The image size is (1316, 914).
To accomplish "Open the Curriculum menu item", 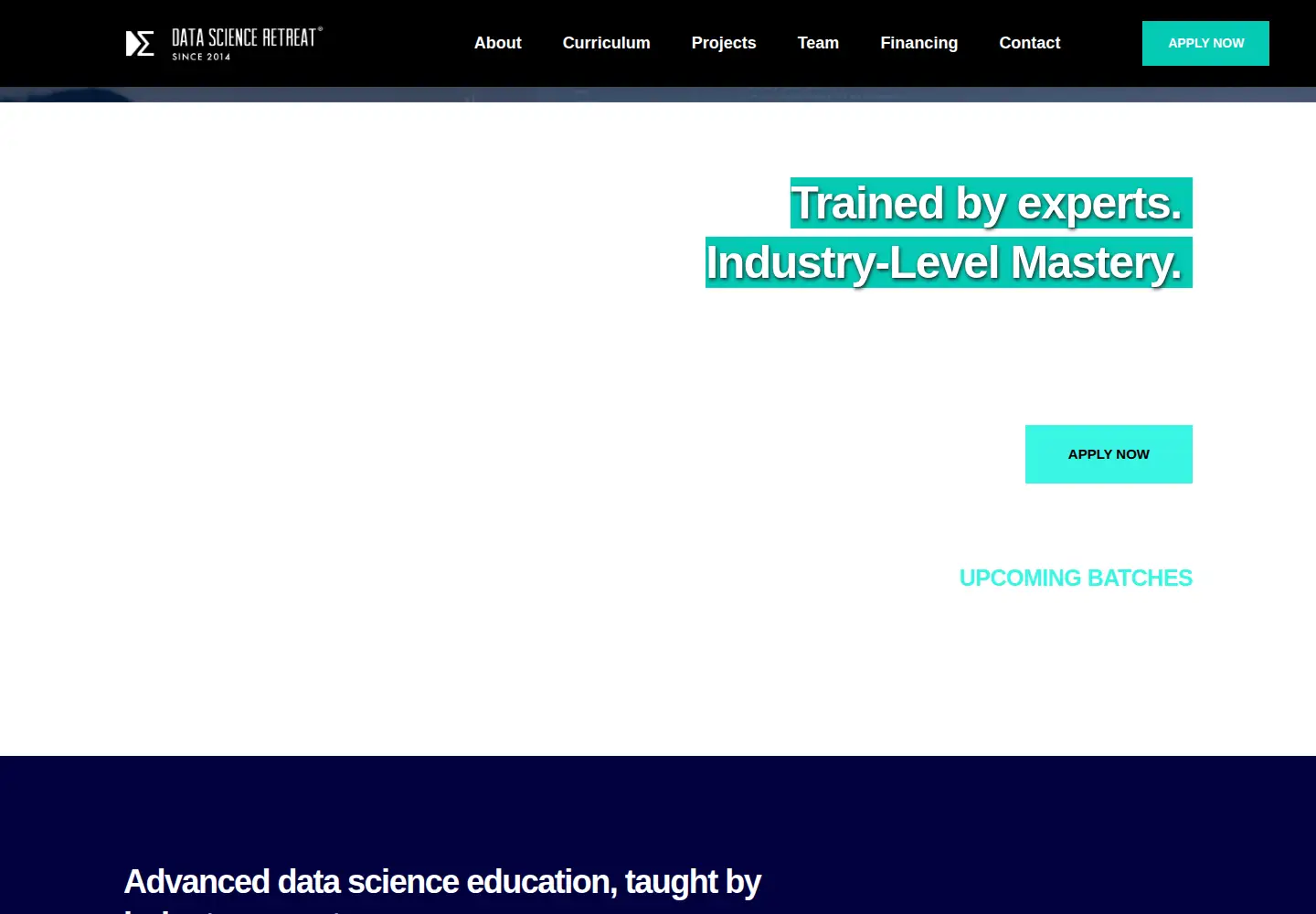I will point(606,43).
